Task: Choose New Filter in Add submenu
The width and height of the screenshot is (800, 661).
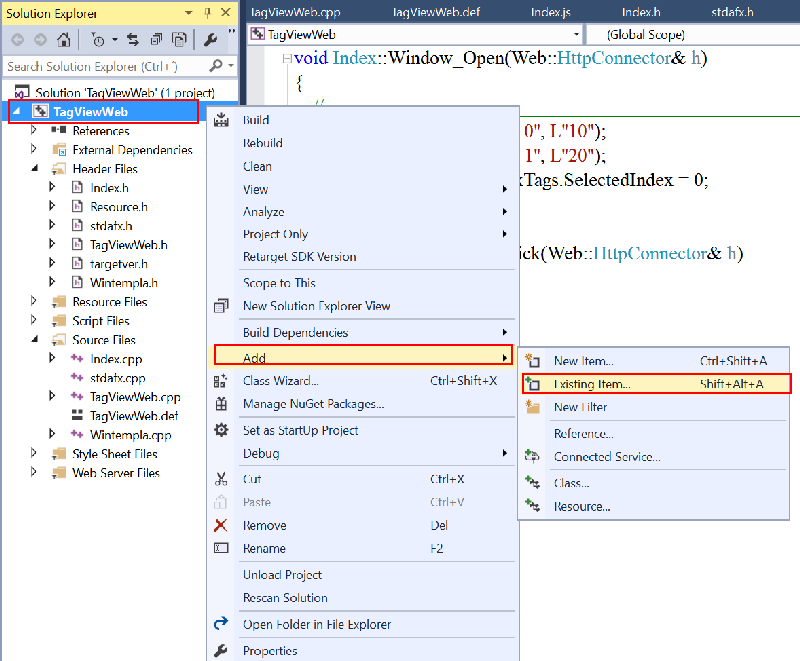Action: [x=655, y=407]
